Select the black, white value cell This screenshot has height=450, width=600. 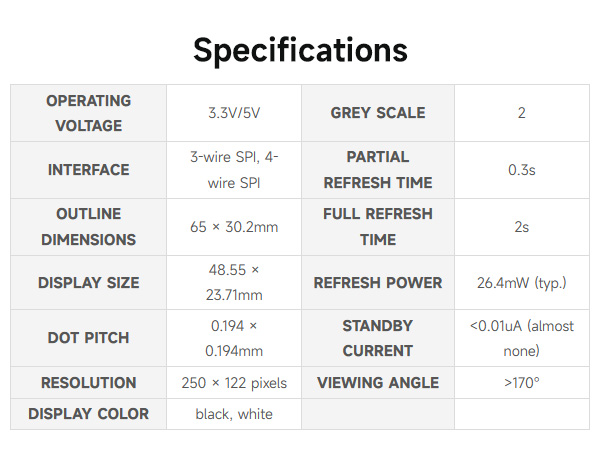point(234,414)
